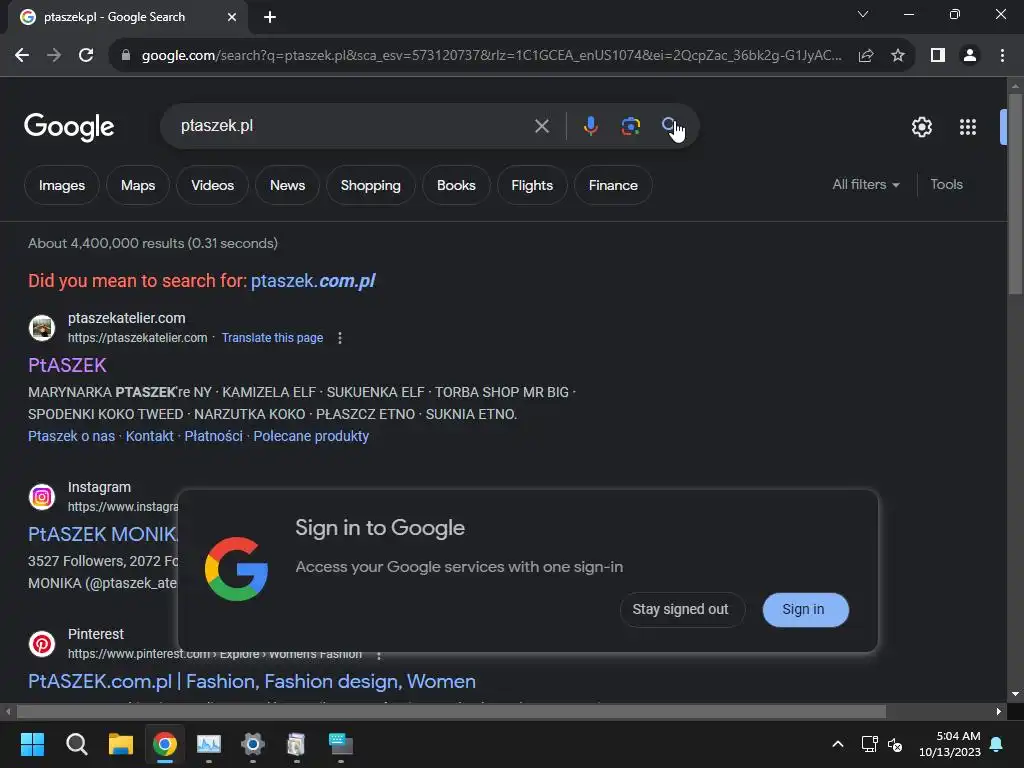This screenshot has width=1024, height=768.
Task: Click the vertical scrollbar thumb
Action: [x=1015, y=194]
